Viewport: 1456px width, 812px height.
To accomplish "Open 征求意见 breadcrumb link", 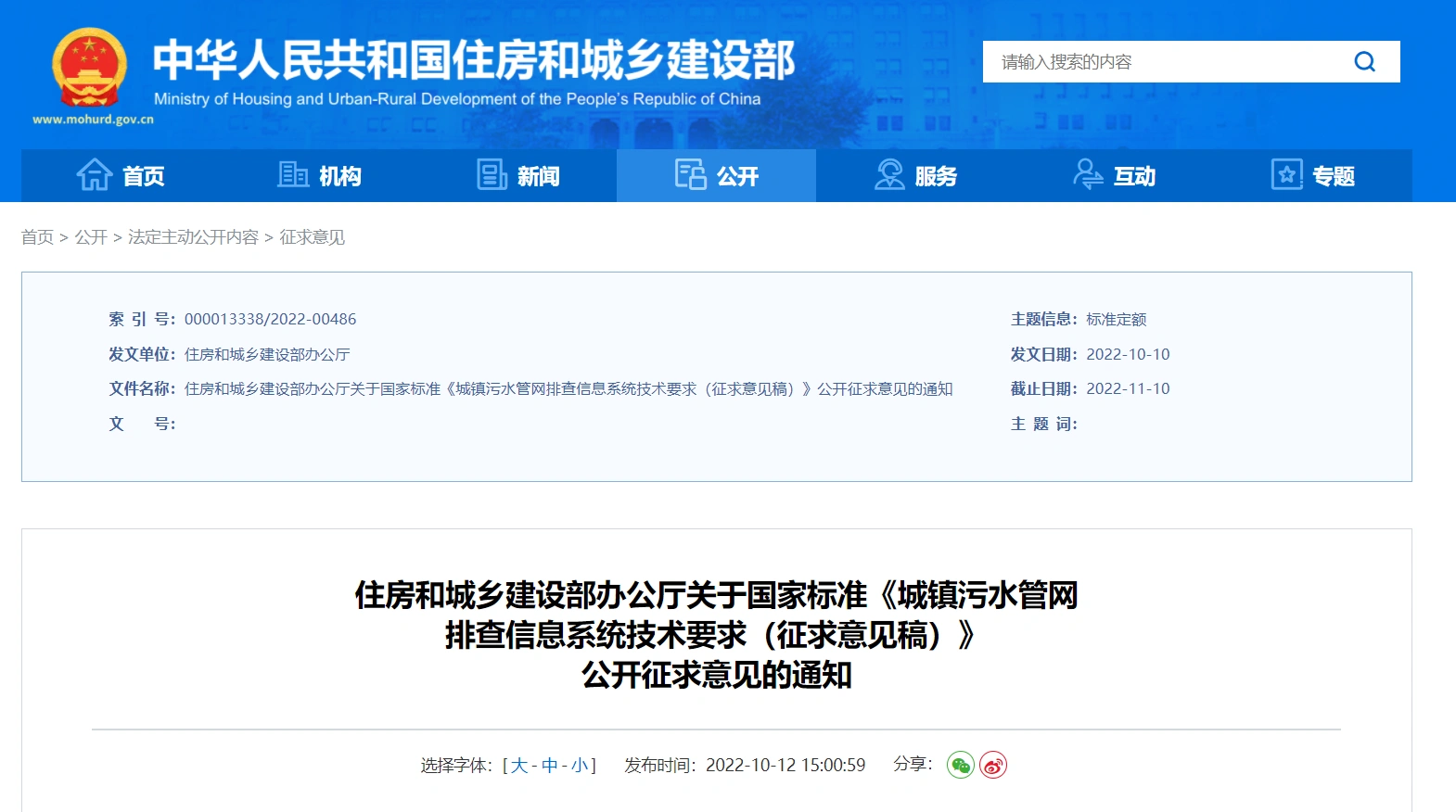I will point(312,237).
